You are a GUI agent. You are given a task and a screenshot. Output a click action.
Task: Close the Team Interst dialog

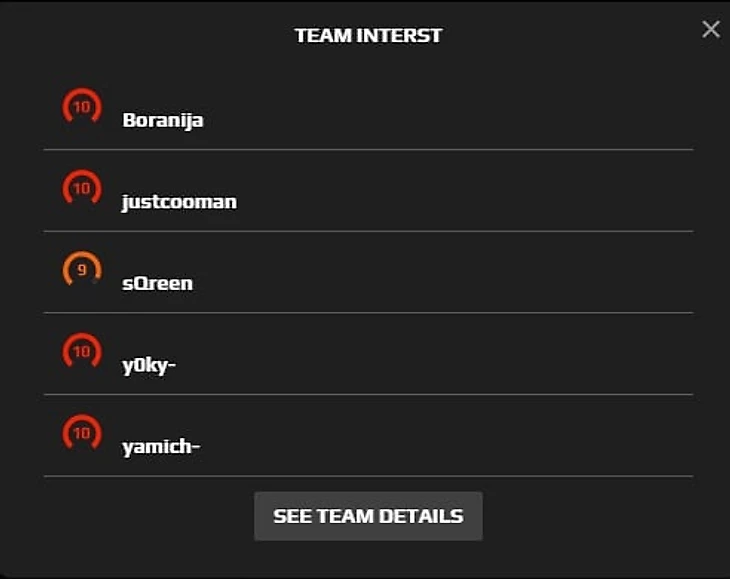click(711, 29)
